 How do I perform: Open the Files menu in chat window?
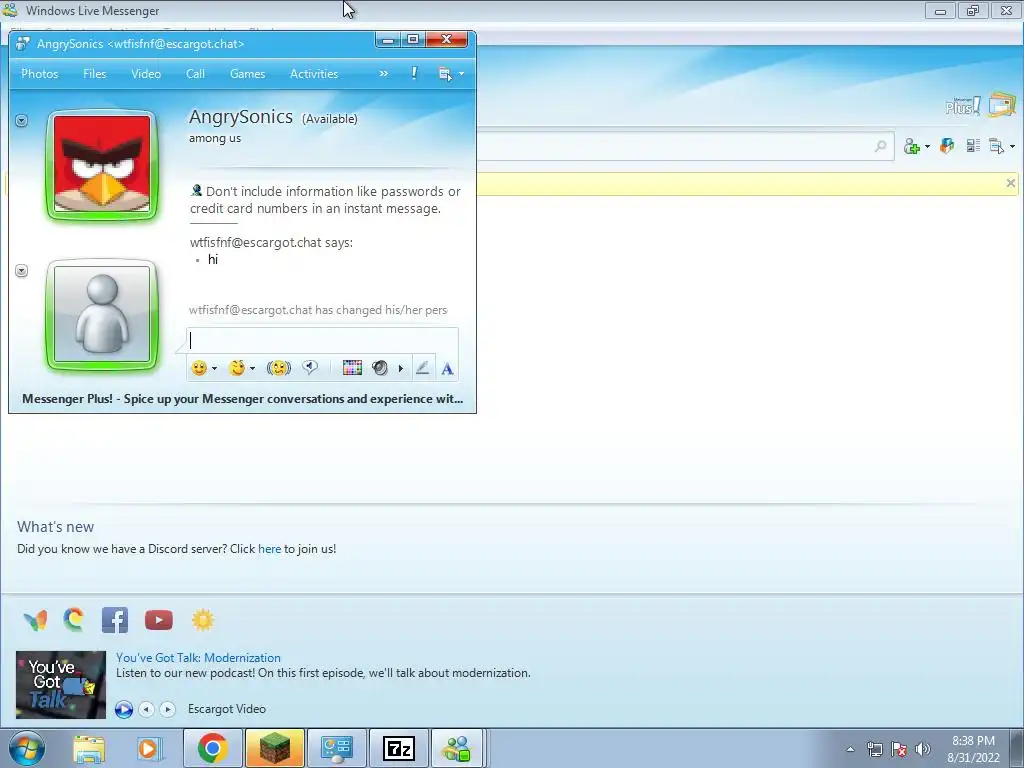coord(94,74)
